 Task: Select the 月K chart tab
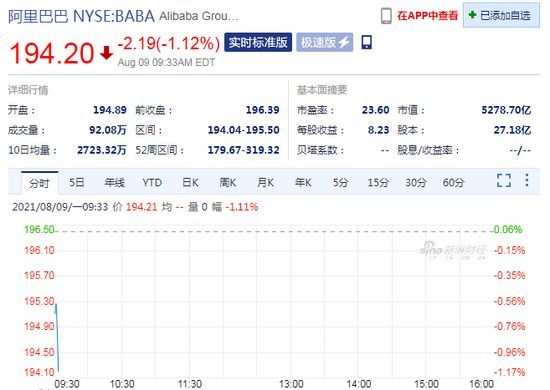[265, 182]
